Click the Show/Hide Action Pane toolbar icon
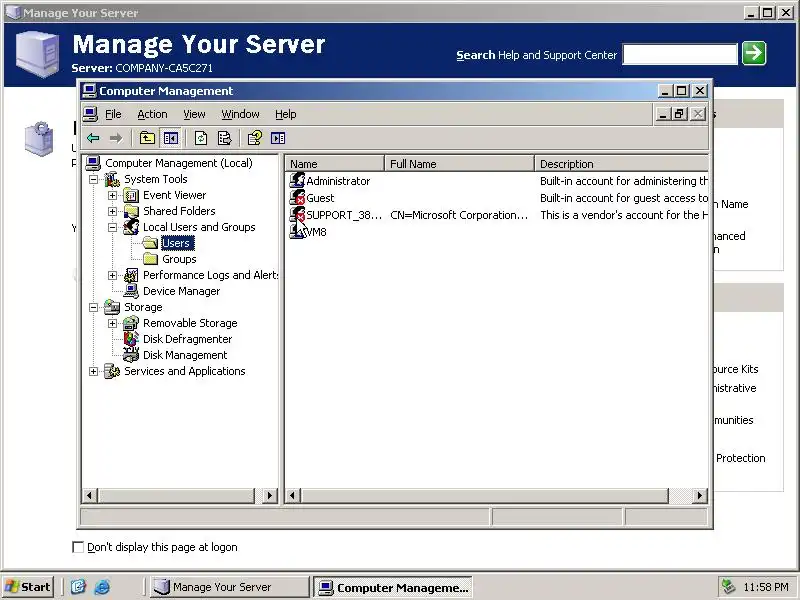Image resolution: width=800 pixels, height=600 pixels. 278,138
